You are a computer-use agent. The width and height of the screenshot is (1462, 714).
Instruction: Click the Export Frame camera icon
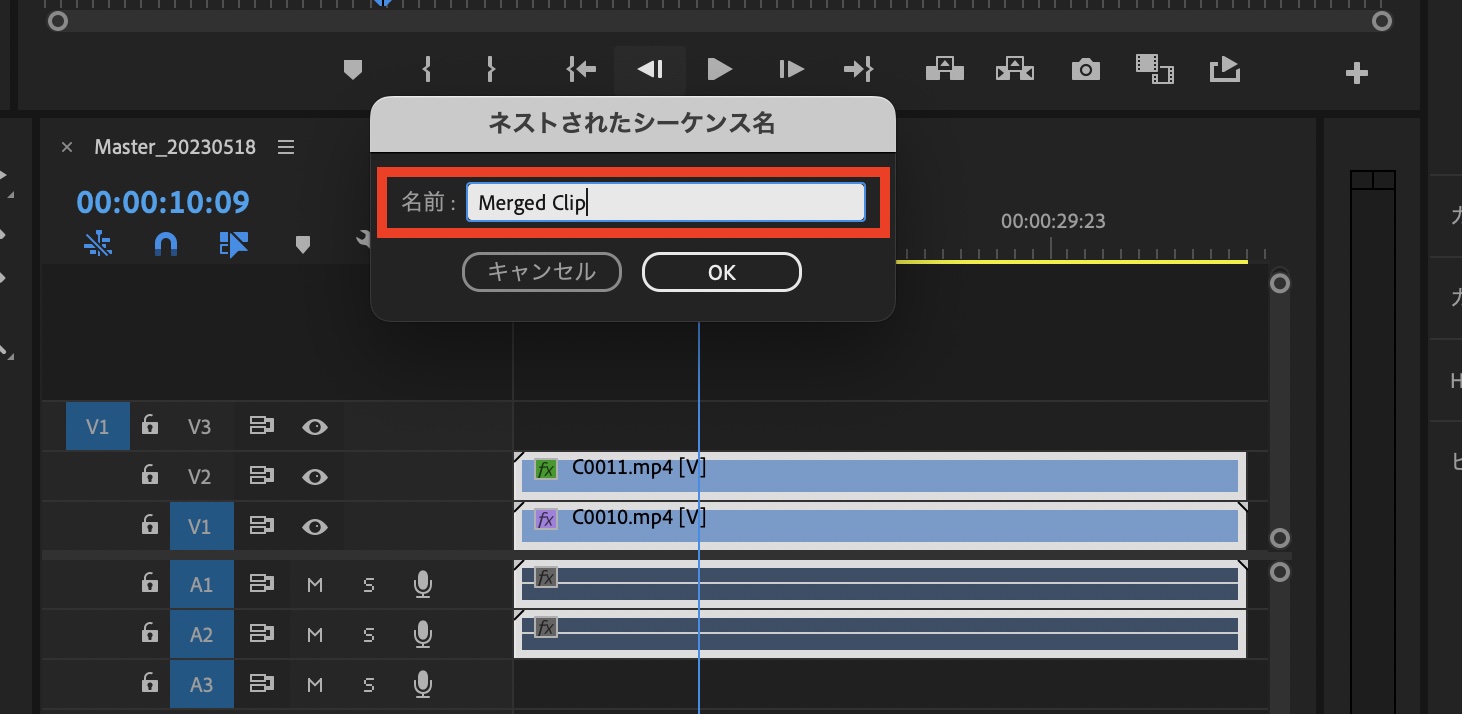pyautogui.click(x=1085, y=69)
